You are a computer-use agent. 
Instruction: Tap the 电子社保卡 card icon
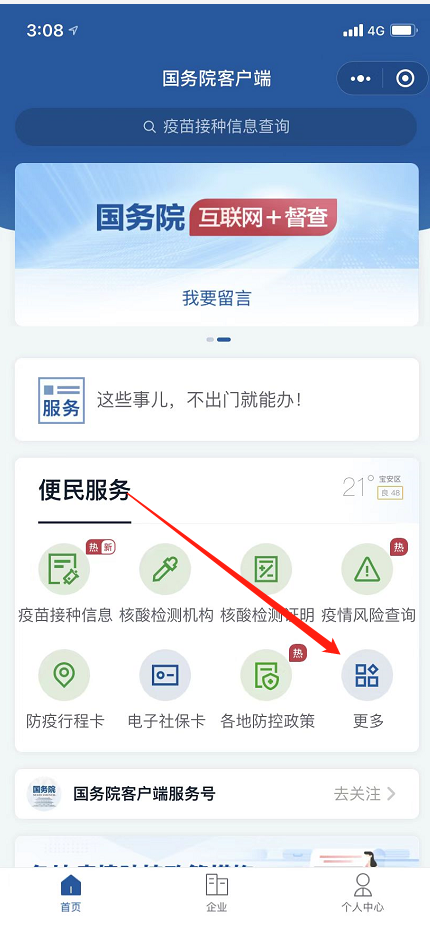(165, 675)
